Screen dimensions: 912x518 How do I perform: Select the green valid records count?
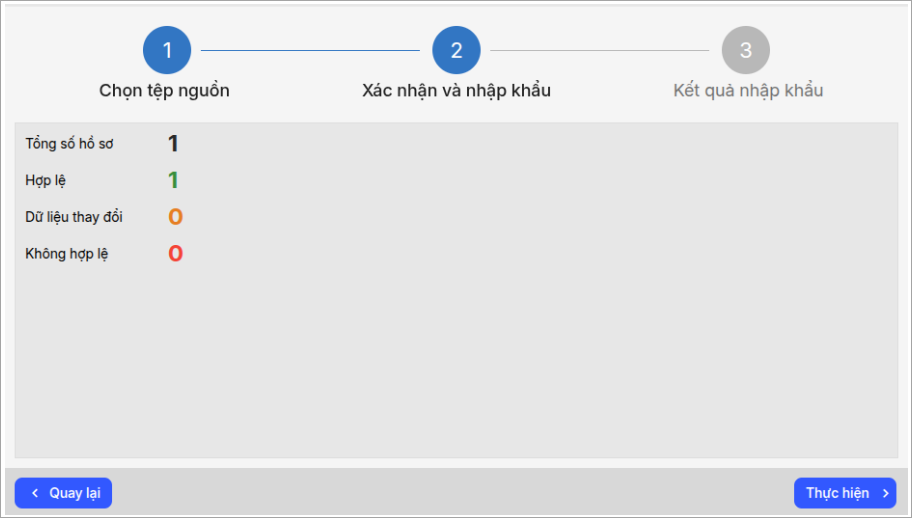pyautogui.click(x=173, y=180)
